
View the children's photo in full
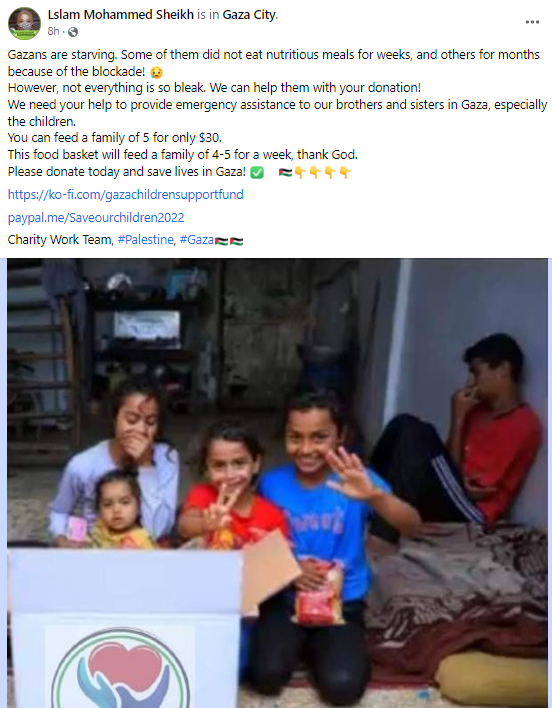coord(277,483)
